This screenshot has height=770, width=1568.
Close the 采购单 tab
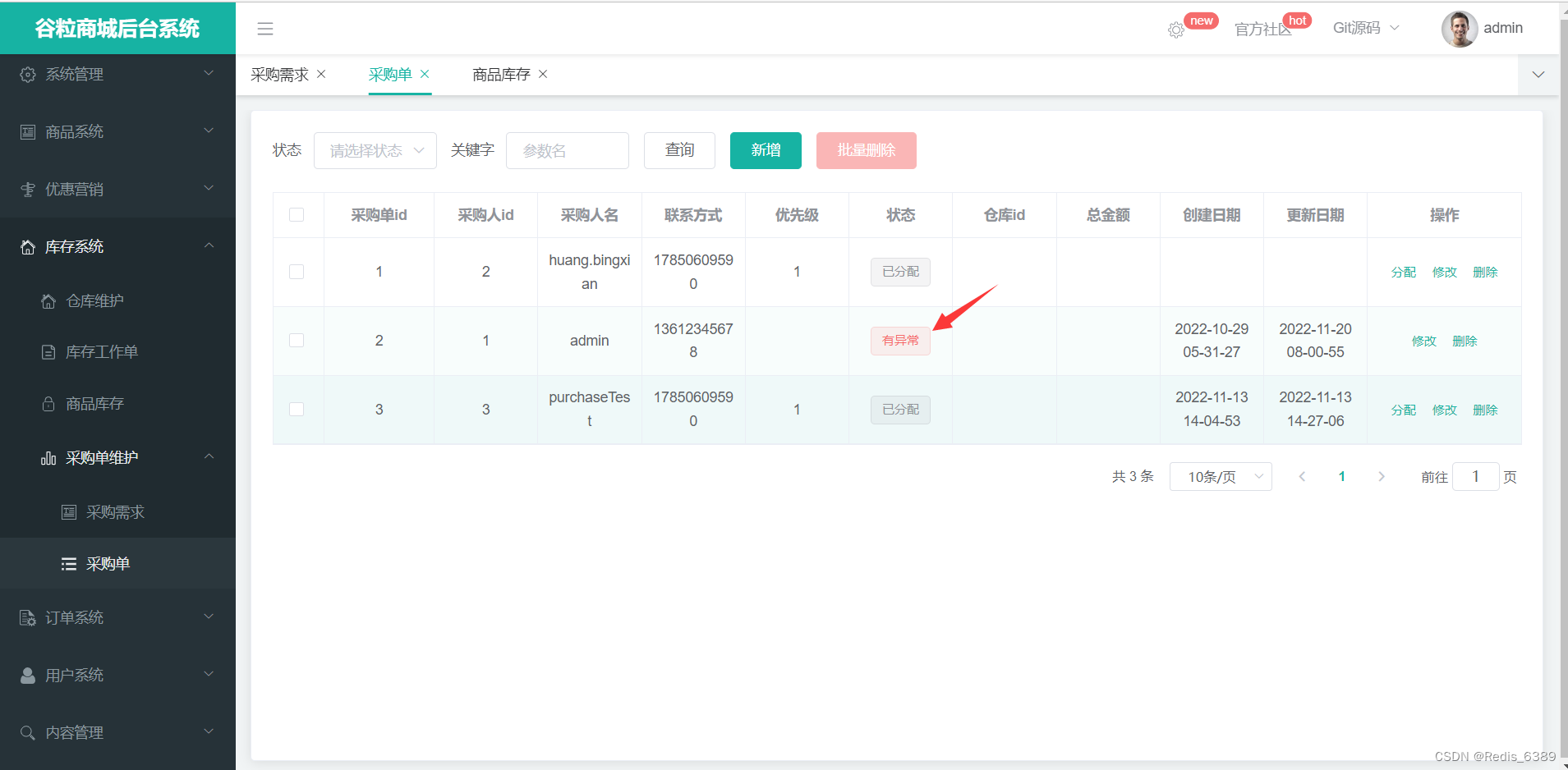(425, 74)
